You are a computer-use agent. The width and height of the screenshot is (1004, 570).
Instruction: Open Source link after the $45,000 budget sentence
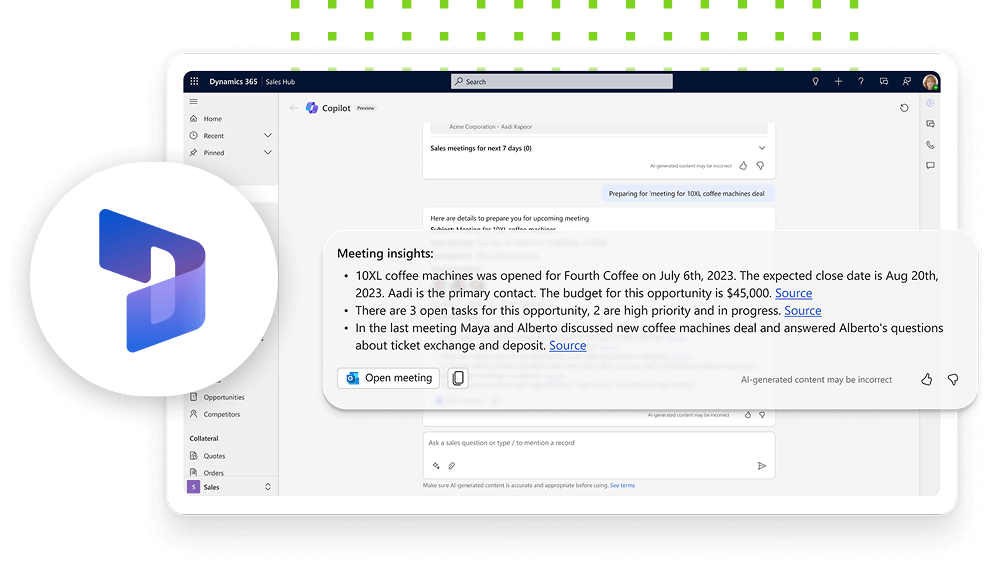tap(793, 293)
